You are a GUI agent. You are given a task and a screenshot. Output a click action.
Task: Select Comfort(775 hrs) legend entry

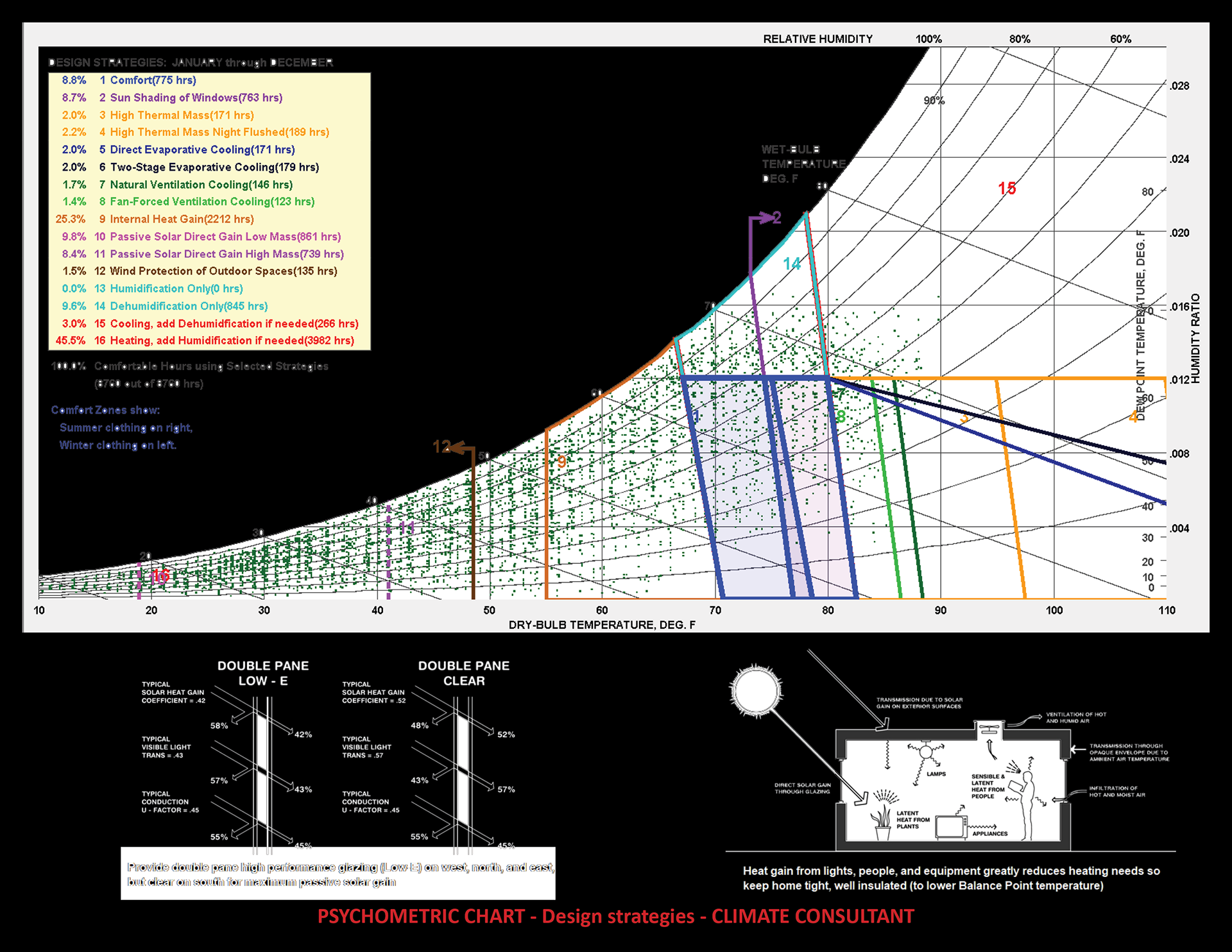click(x=153, y=80)
